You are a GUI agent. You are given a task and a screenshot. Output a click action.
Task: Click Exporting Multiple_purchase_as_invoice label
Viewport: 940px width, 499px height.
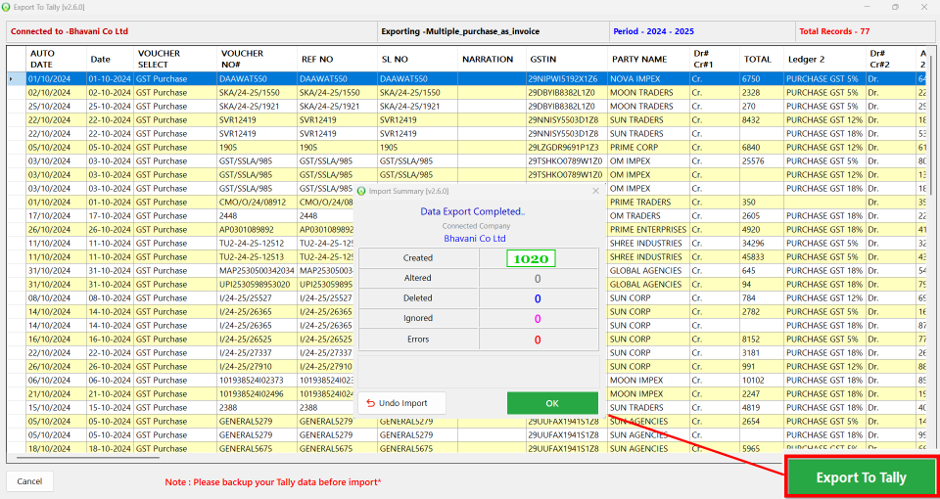click(462, 31)
